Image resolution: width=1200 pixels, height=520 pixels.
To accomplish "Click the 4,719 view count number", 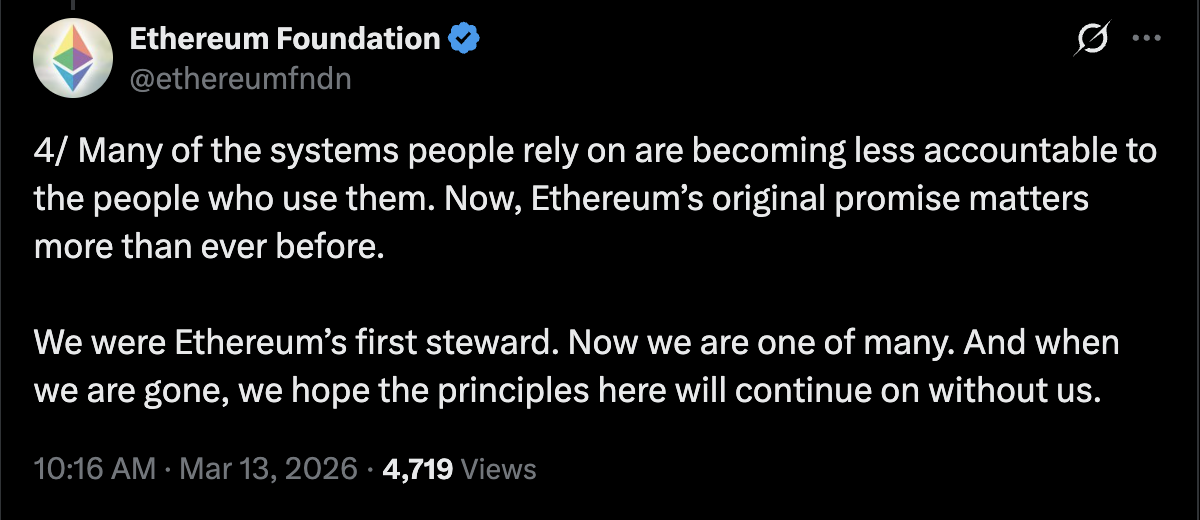I will click(x=419, y=469).
